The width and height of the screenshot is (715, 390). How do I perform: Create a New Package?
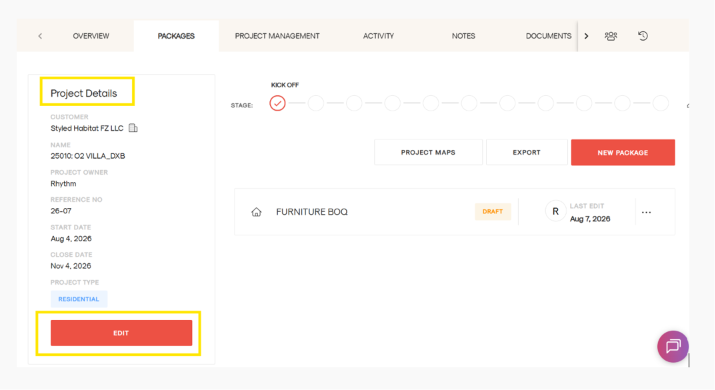623,152
